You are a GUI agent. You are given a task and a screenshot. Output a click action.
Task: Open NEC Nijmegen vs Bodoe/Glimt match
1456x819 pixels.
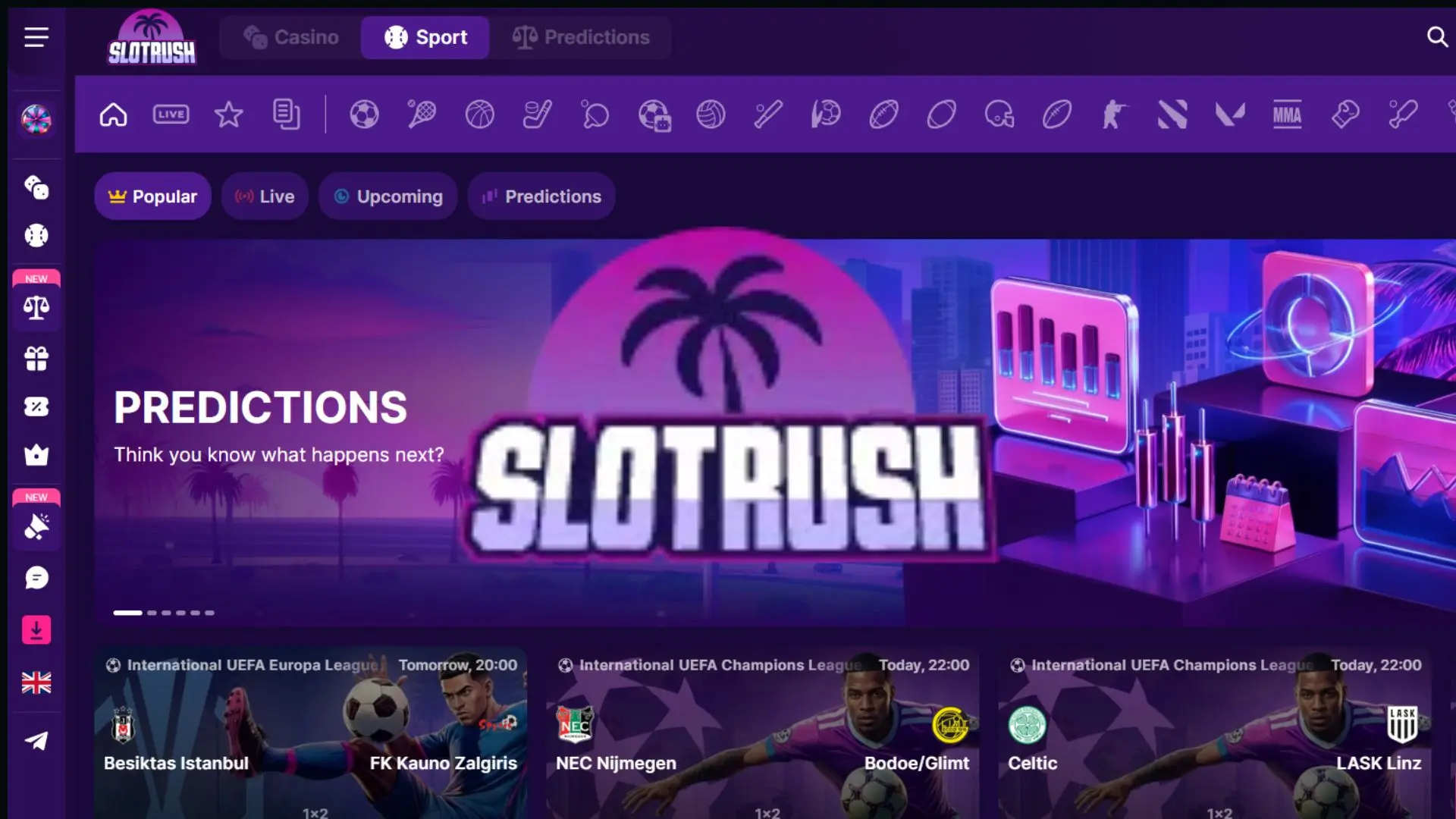[762, 733]
